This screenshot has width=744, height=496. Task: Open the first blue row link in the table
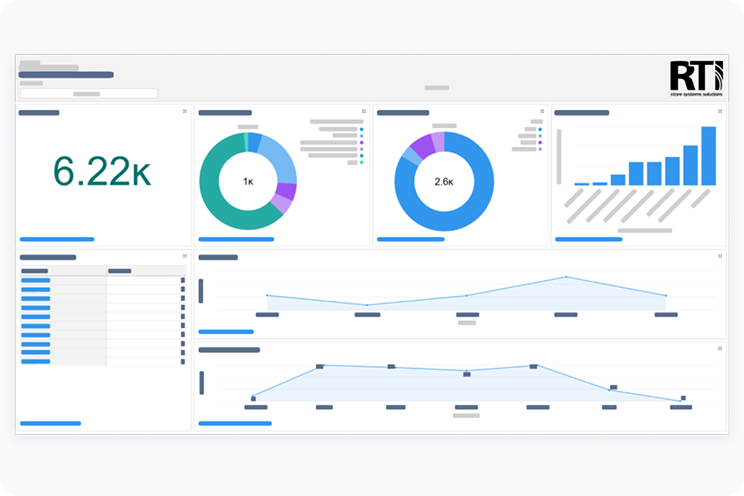[36, 281]
